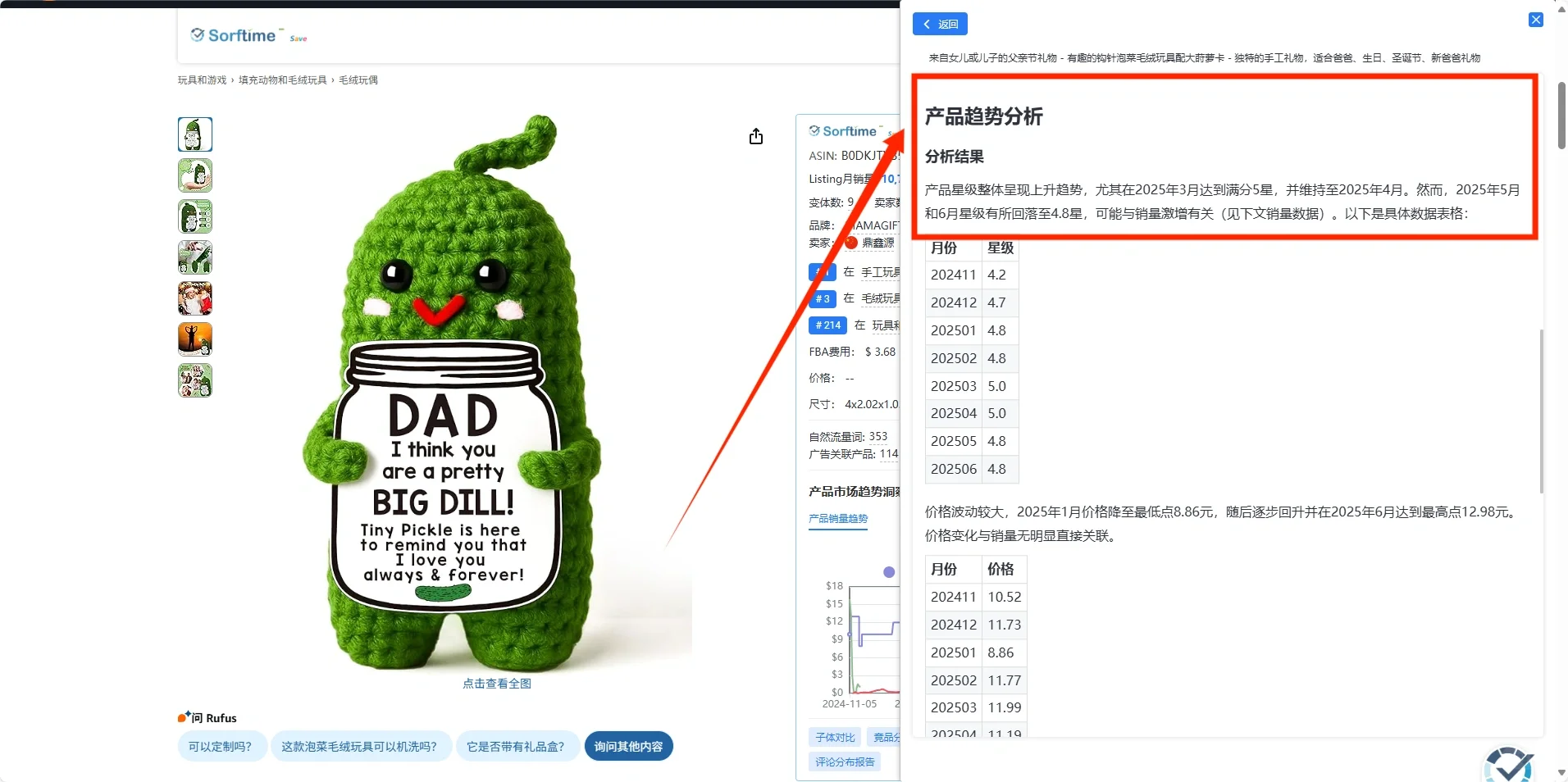Click 询问其他内容 button
This screenshot has height=782, width=1568.
coord(628,747)
